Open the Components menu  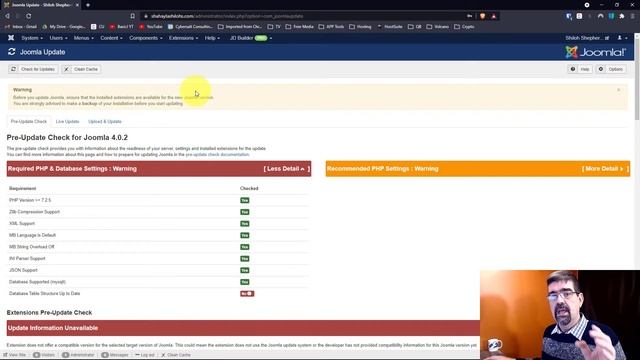(146, 38)
